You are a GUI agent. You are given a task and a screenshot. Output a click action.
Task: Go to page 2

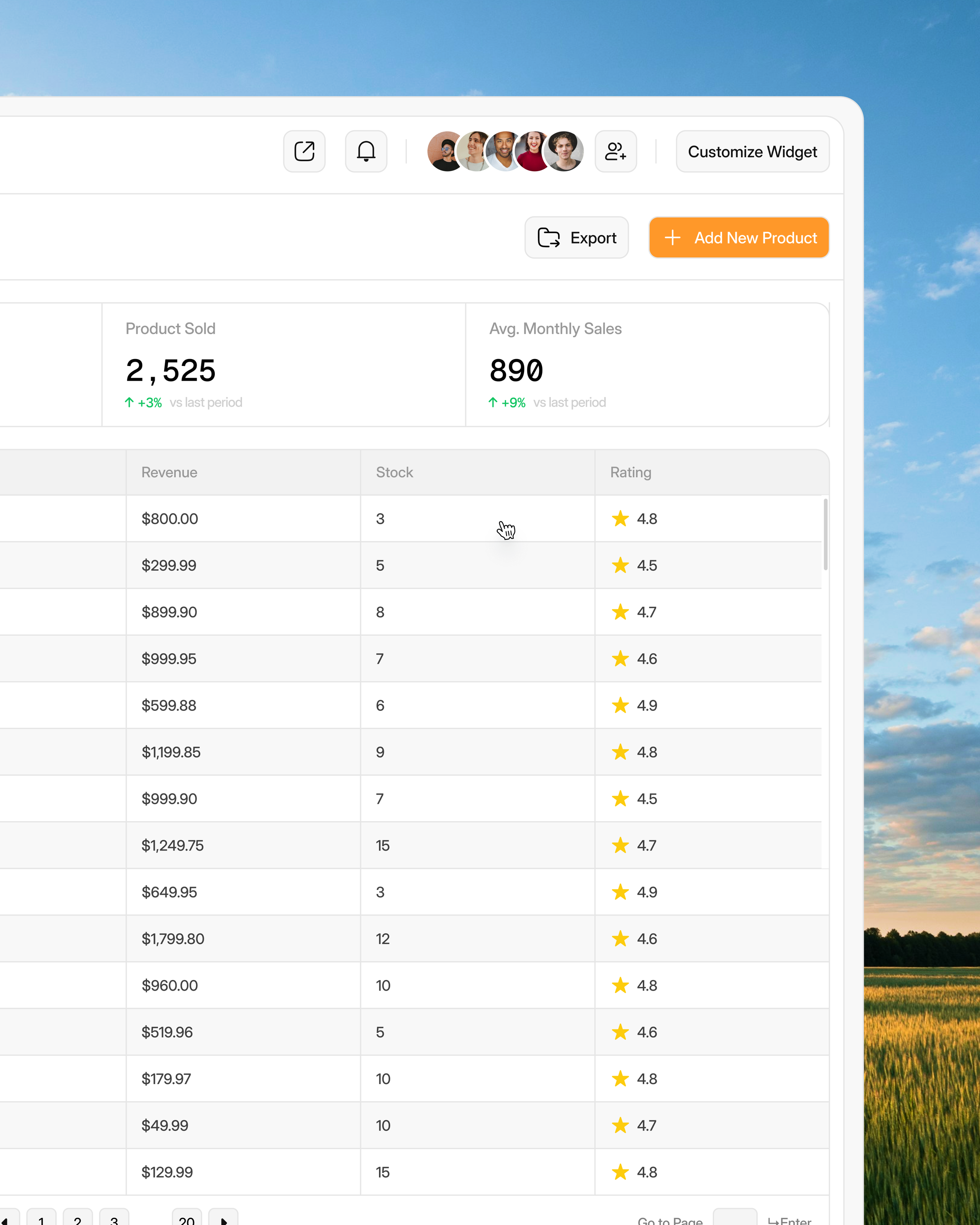point(77,1217)
